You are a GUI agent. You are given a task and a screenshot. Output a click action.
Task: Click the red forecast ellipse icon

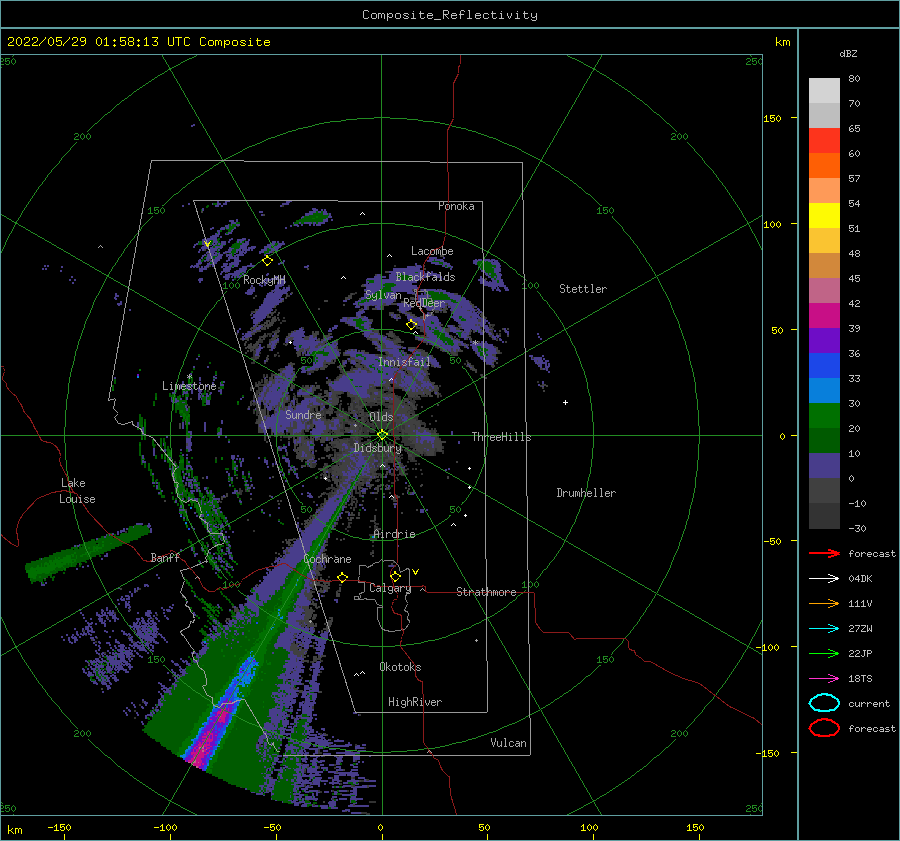824,728
